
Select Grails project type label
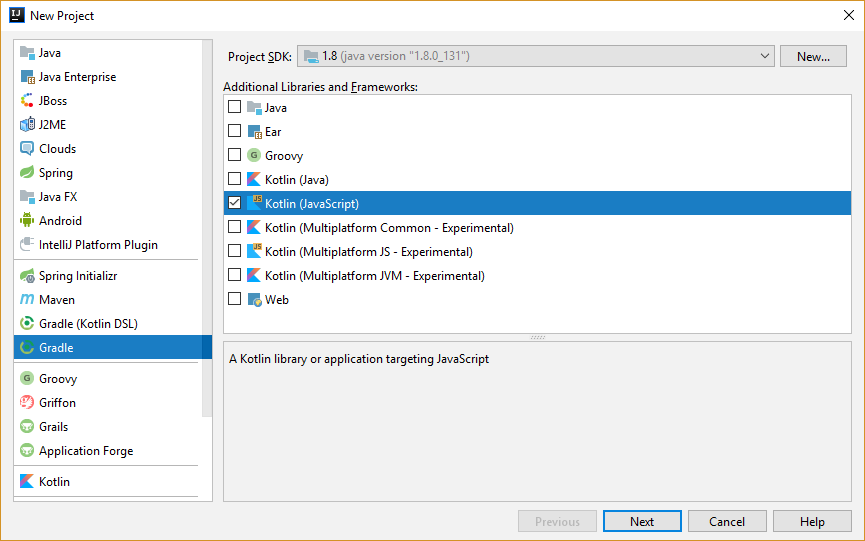(54, 426)
